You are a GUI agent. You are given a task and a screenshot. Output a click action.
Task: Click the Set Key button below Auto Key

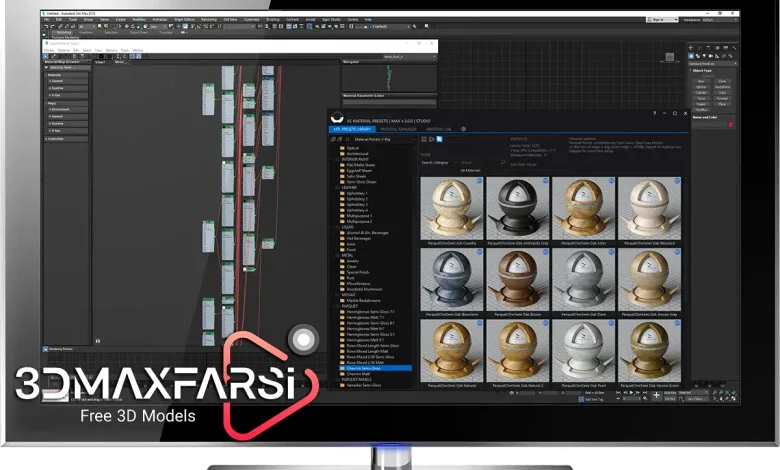click(x=670, y=399)
